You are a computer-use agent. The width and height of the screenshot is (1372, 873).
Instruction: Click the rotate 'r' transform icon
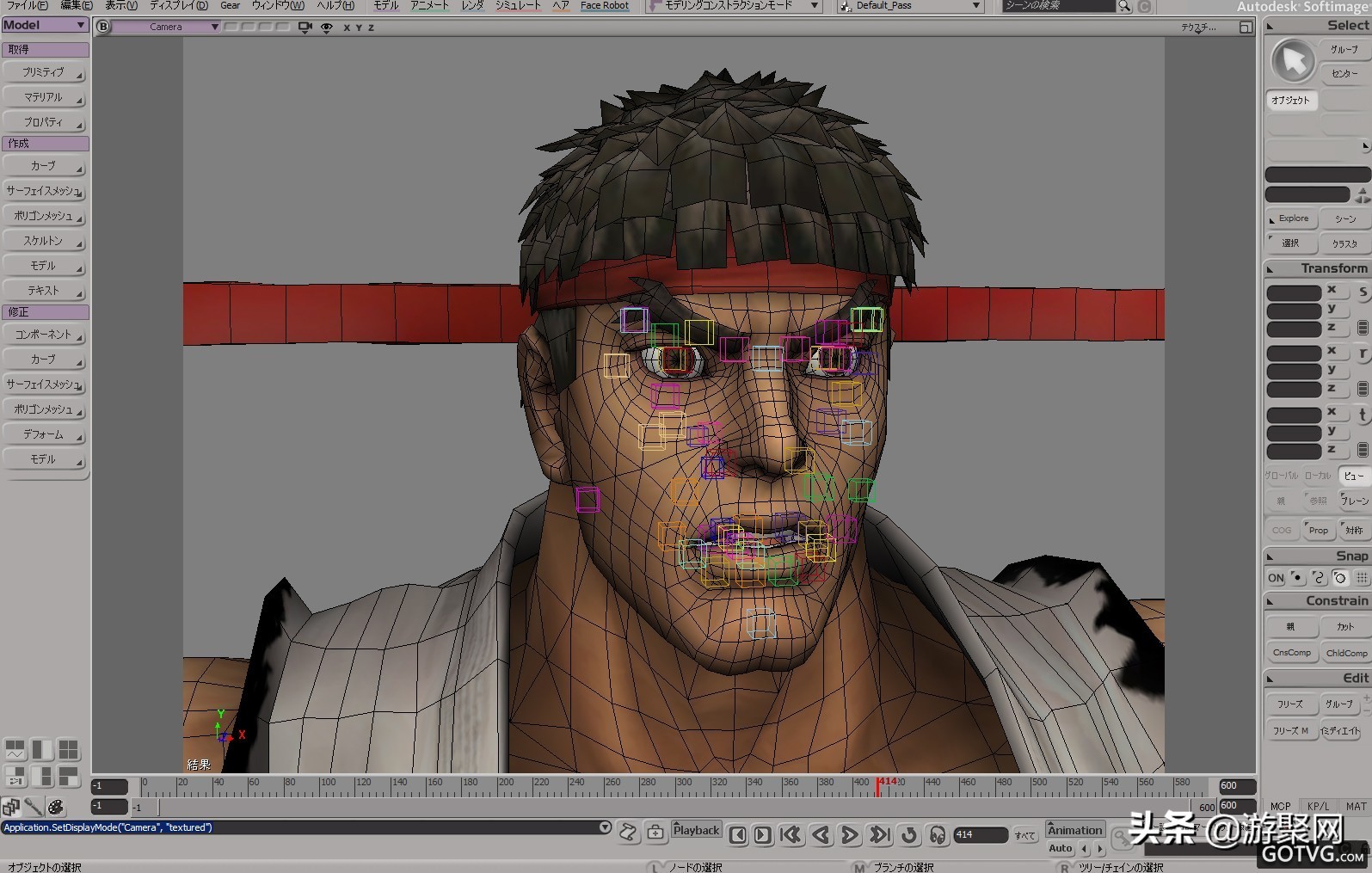coord(1363,354)
